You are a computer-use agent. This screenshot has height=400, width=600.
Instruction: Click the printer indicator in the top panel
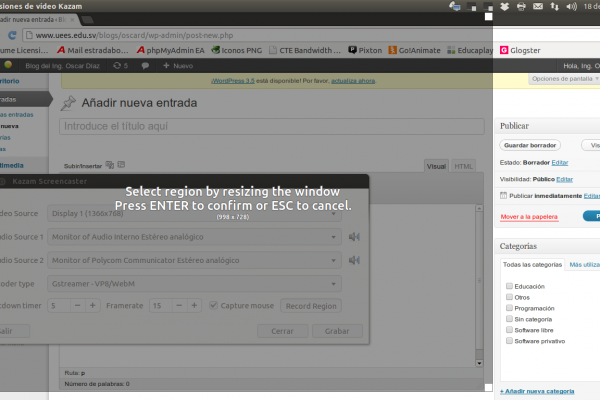click(521, 6)
